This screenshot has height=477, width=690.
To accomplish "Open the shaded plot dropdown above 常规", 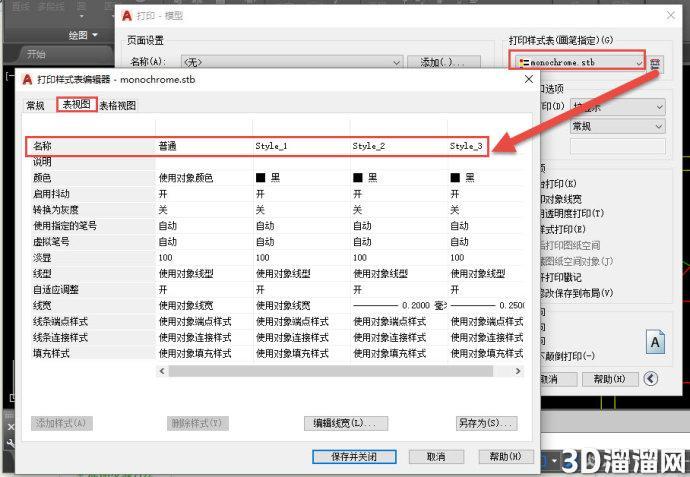I will 617,107.
